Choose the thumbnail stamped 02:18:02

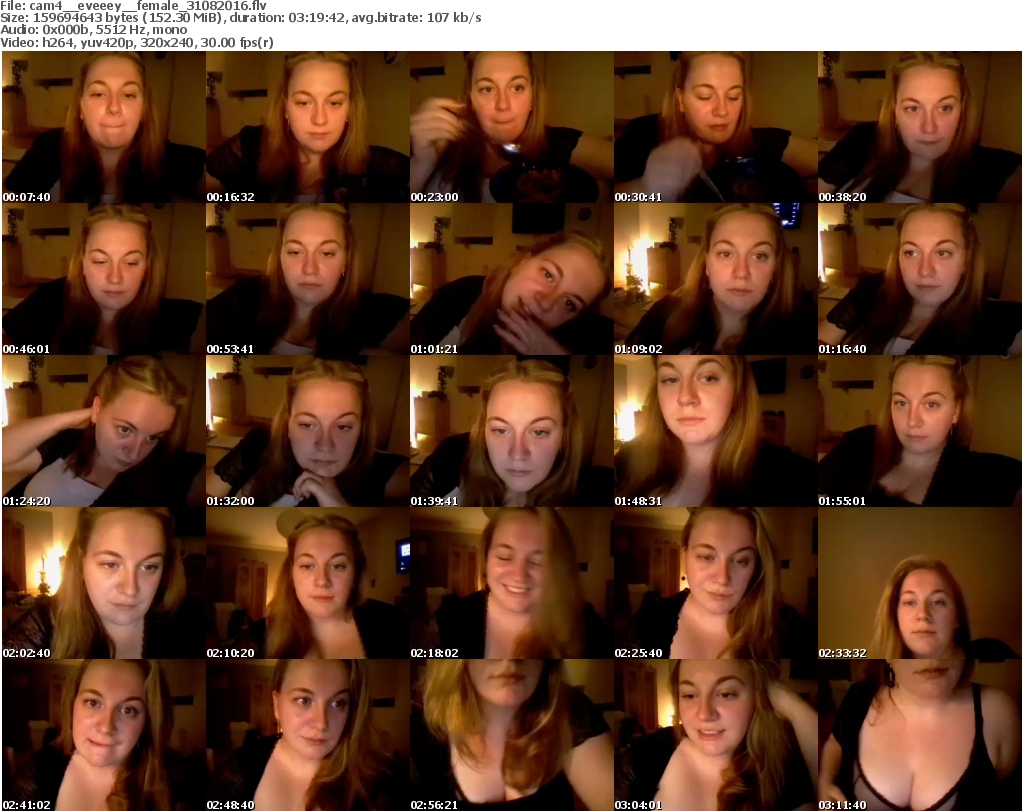511,584
